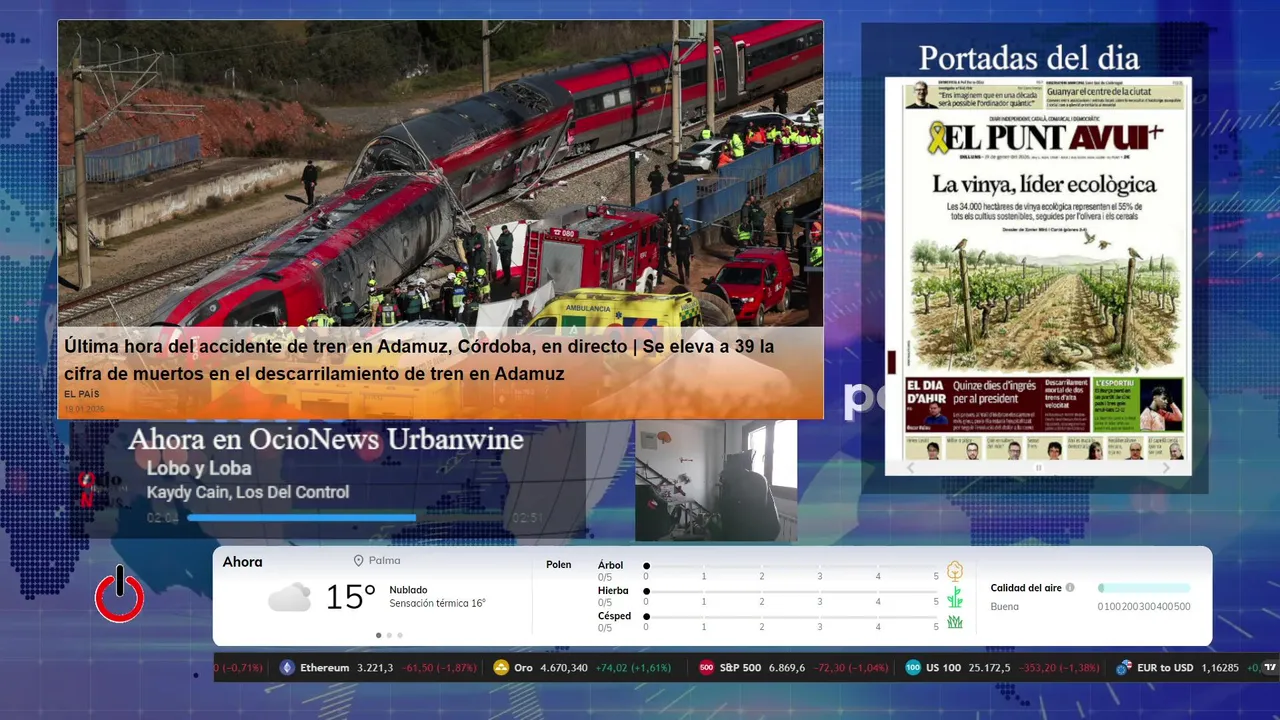Click the EUR to USD rate 1,16285
1280x720 pixels.
tap(1220, 668)
